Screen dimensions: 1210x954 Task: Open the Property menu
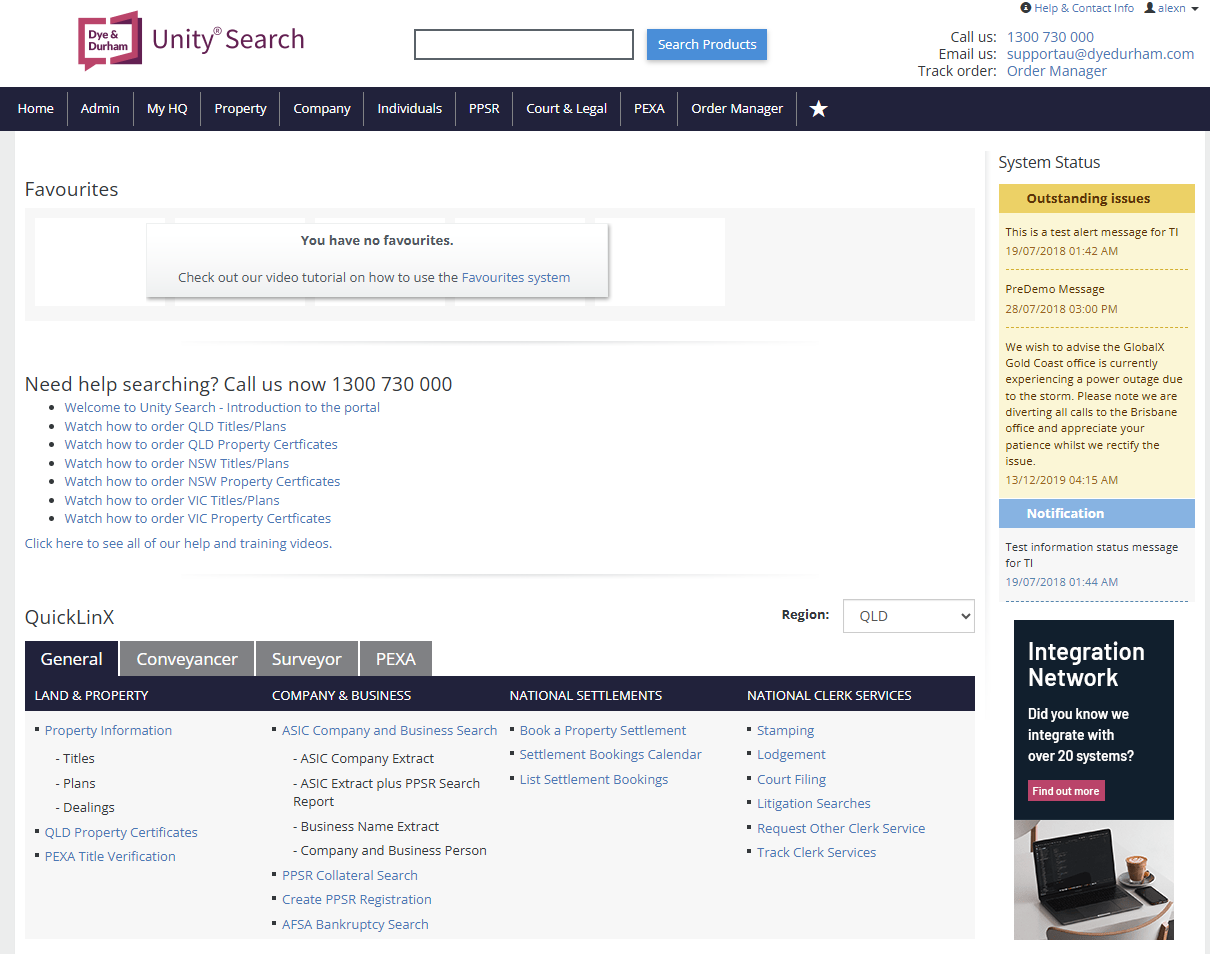tap(240, 108)
